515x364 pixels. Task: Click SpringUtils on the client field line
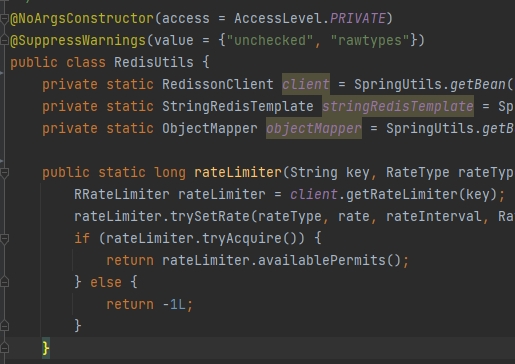point(397,84)
